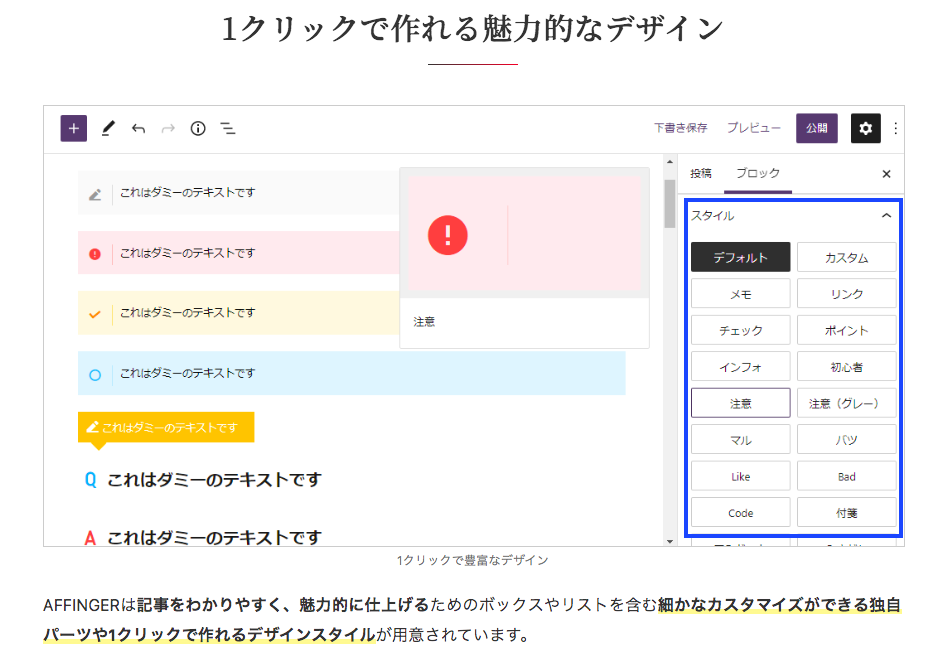Click the red A answer icon

[x=90, y=538]
